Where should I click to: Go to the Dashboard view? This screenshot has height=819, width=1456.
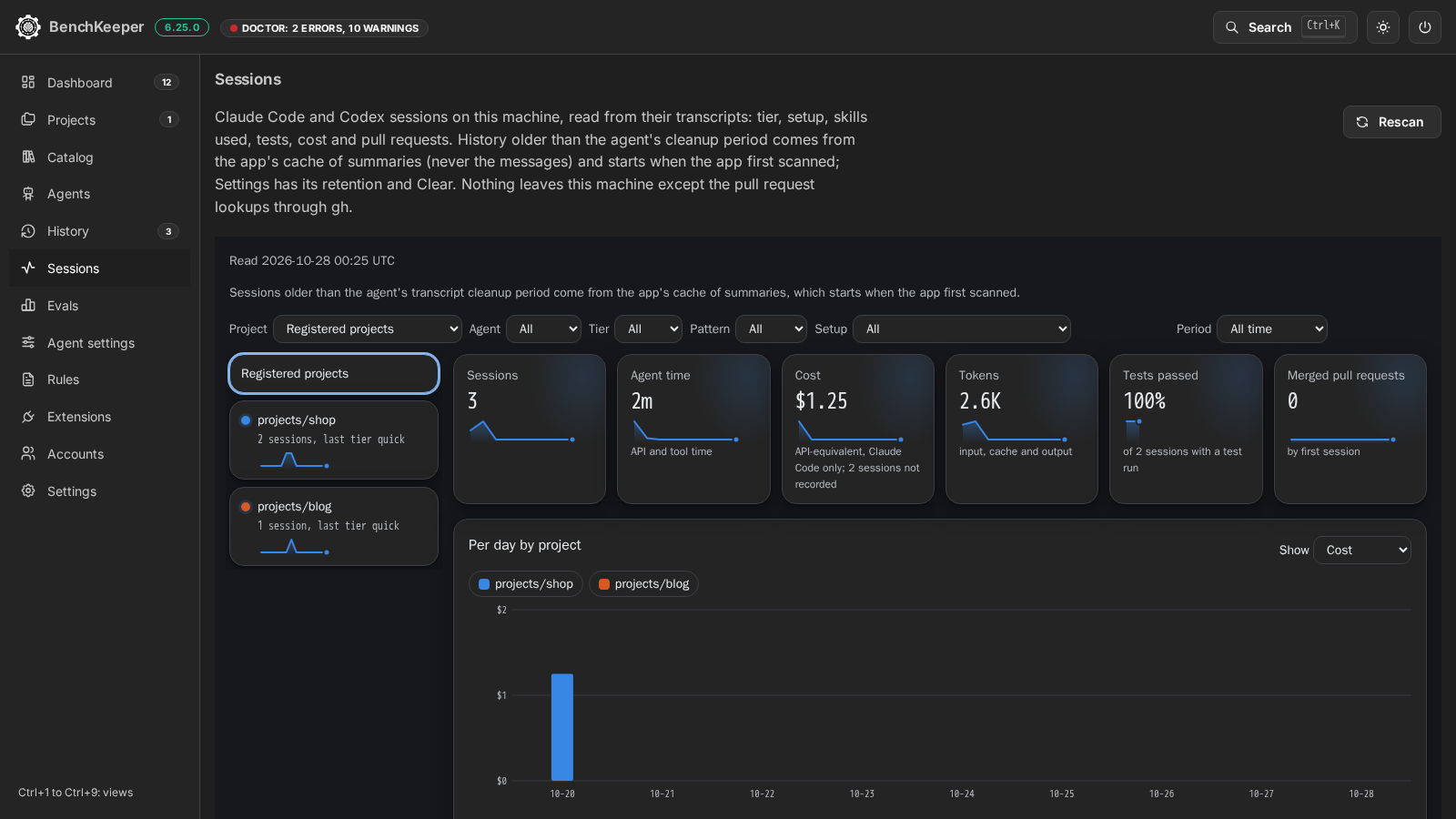100,82
